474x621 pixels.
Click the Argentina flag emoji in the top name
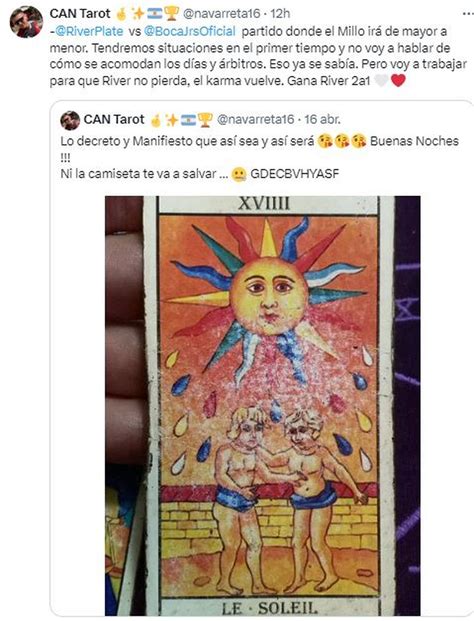[155, 14]
